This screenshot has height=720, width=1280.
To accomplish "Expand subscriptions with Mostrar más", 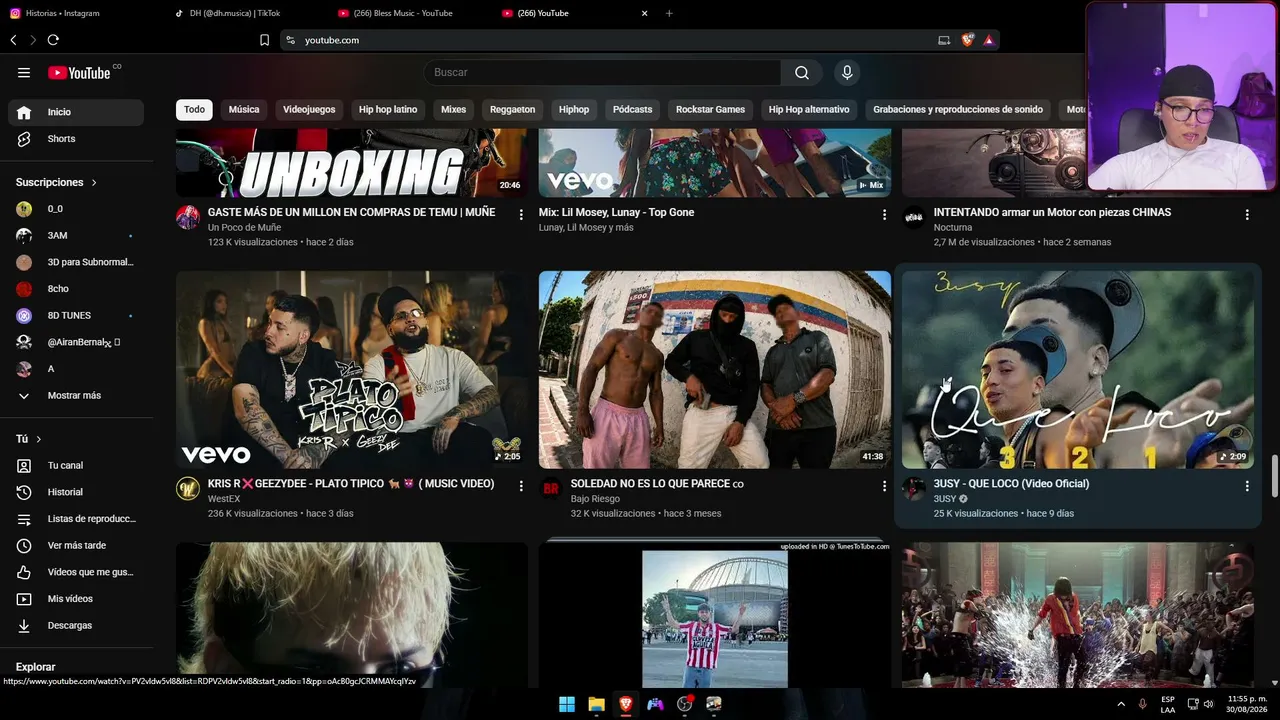I will pos(76,395).
